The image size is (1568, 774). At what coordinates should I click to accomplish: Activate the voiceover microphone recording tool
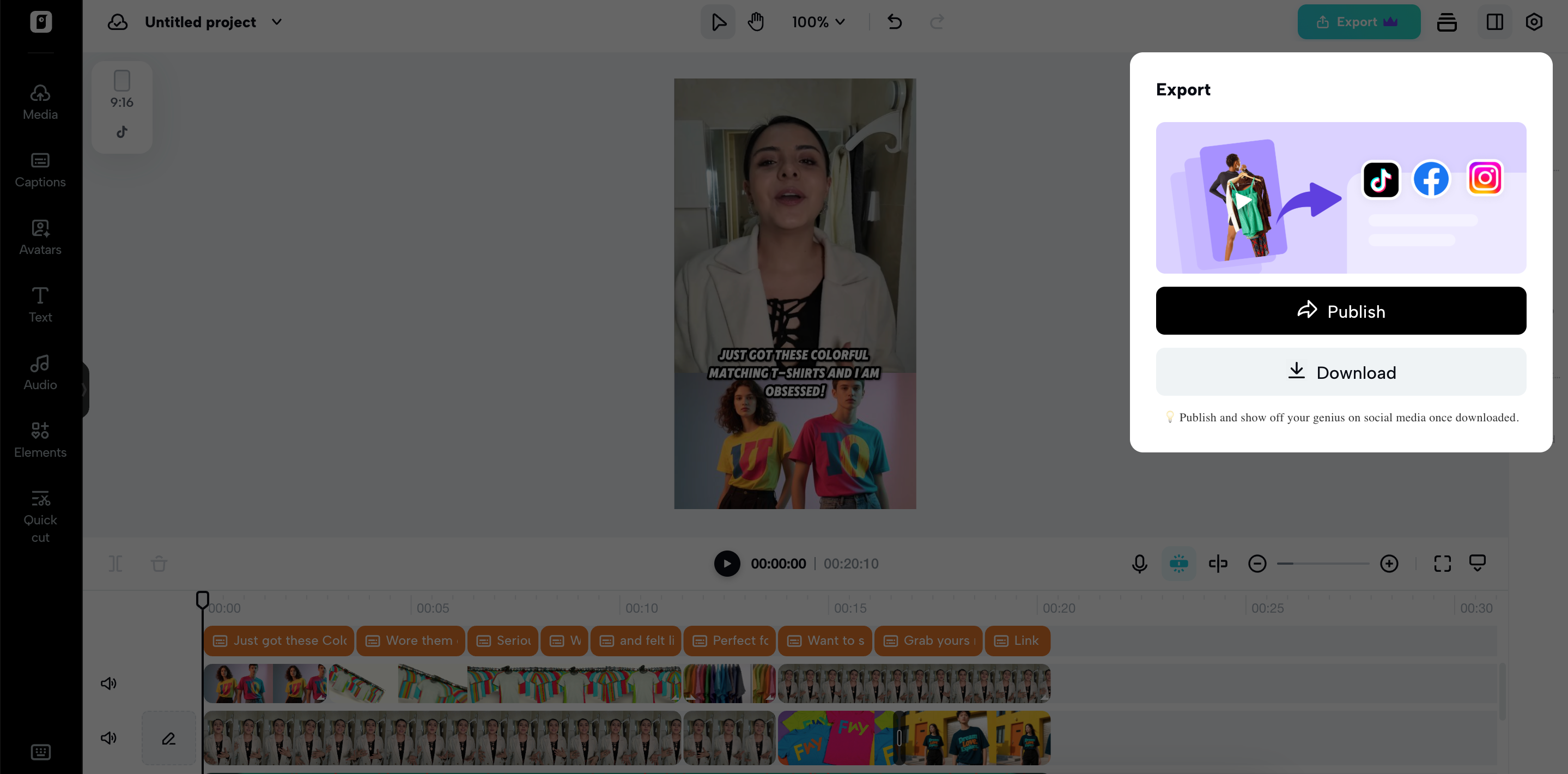coord(1139,563)
